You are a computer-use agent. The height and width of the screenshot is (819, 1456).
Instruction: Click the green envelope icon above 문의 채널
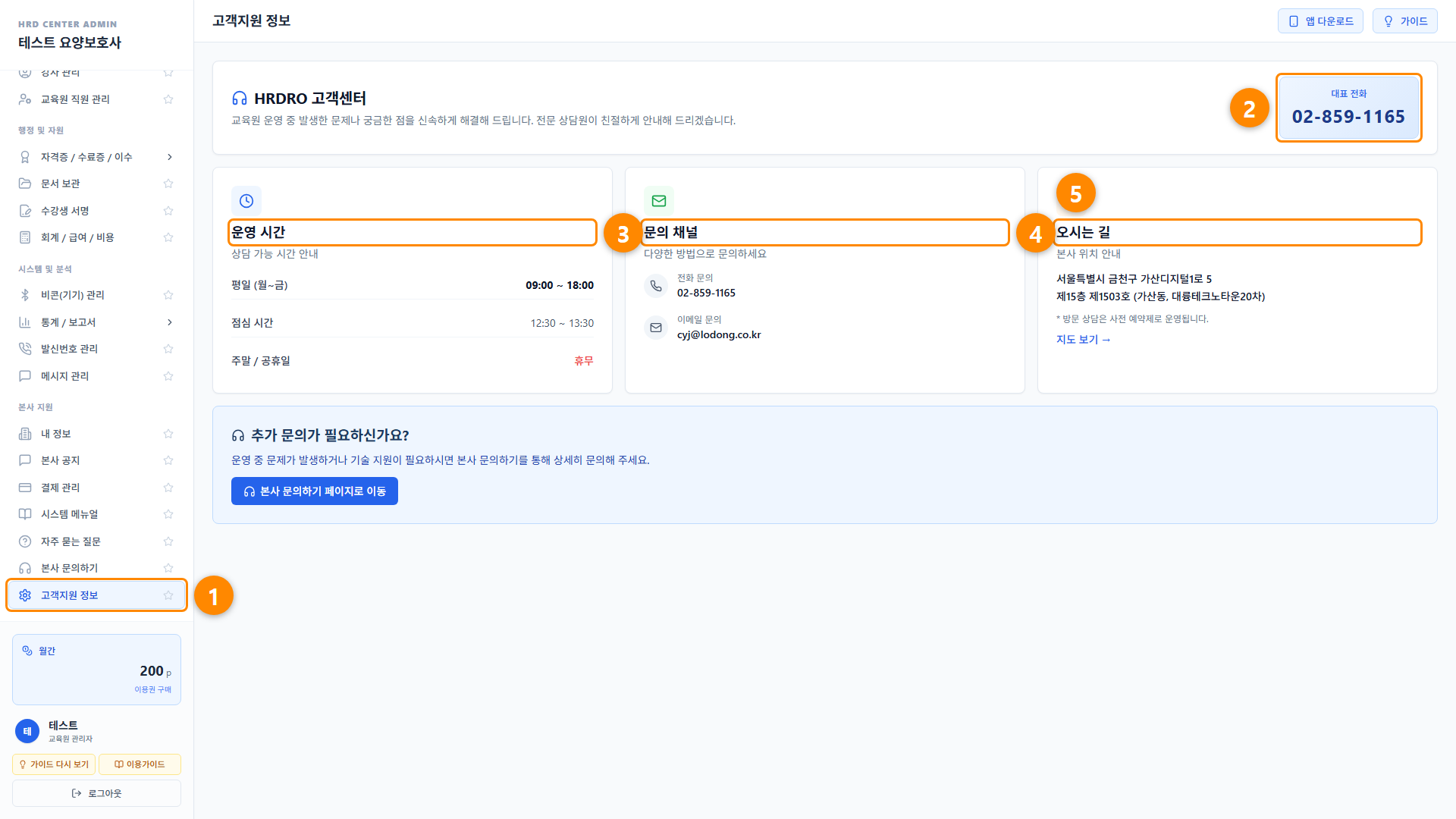coord(659,201)
